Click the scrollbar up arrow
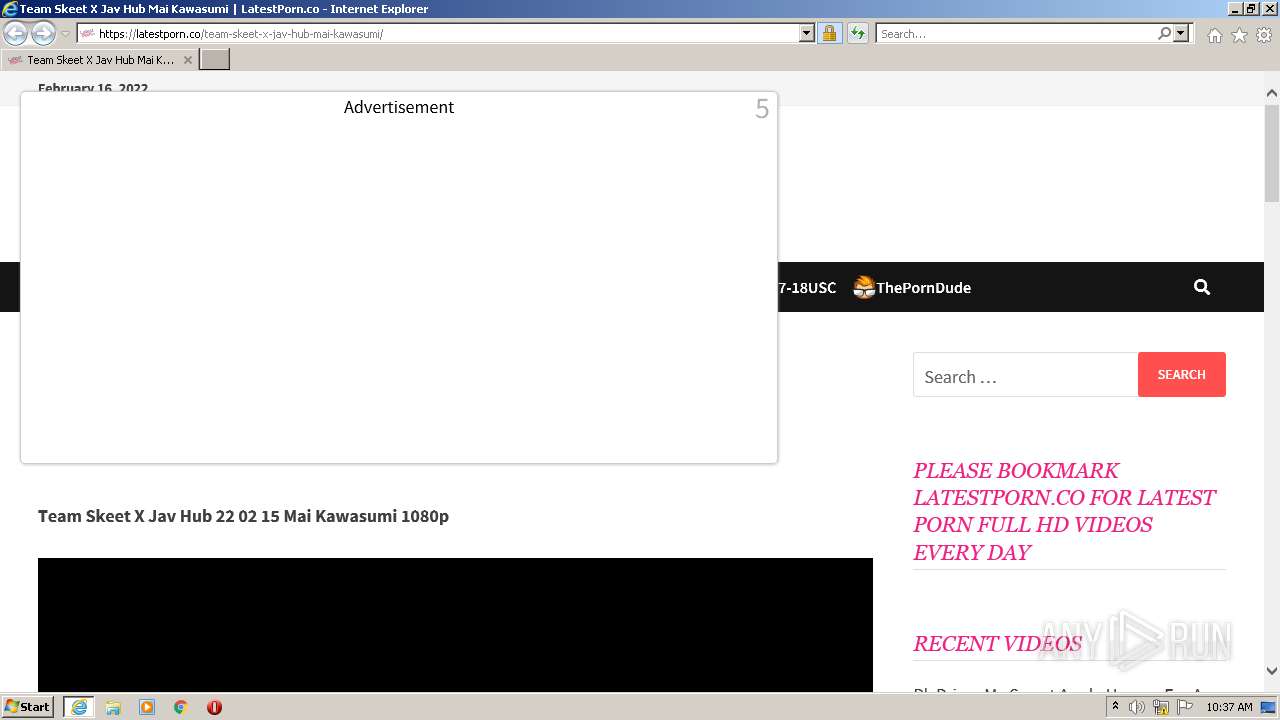The height and width of the screenshot is (720, 1280). (1272, 93)
